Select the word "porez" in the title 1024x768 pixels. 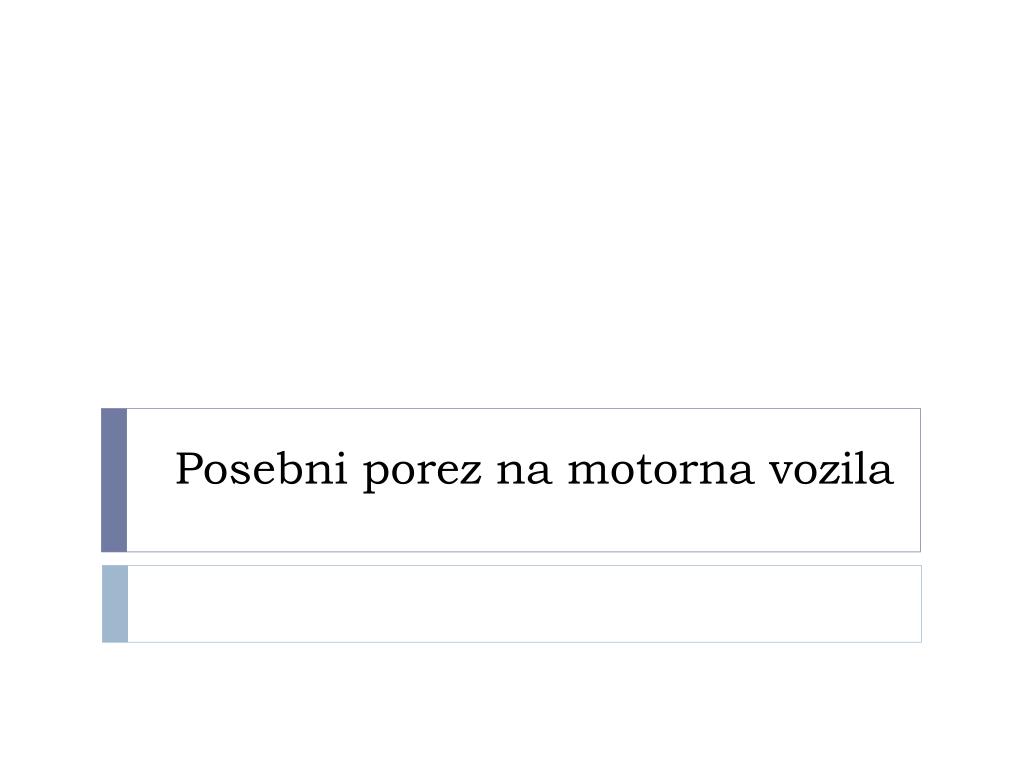point(423,472)
